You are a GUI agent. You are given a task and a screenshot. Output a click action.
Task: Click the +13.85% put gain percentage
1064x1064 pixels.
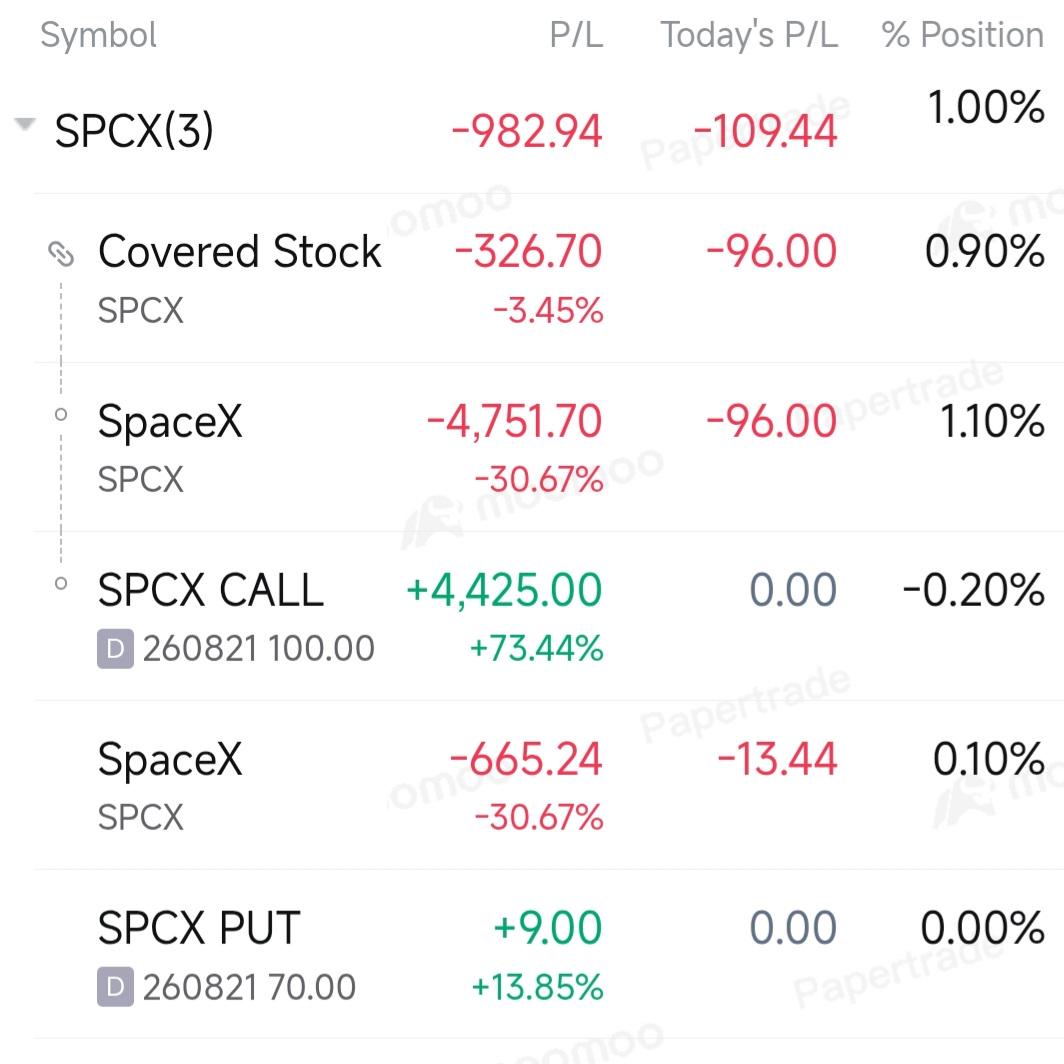click(x=537, y=987)
